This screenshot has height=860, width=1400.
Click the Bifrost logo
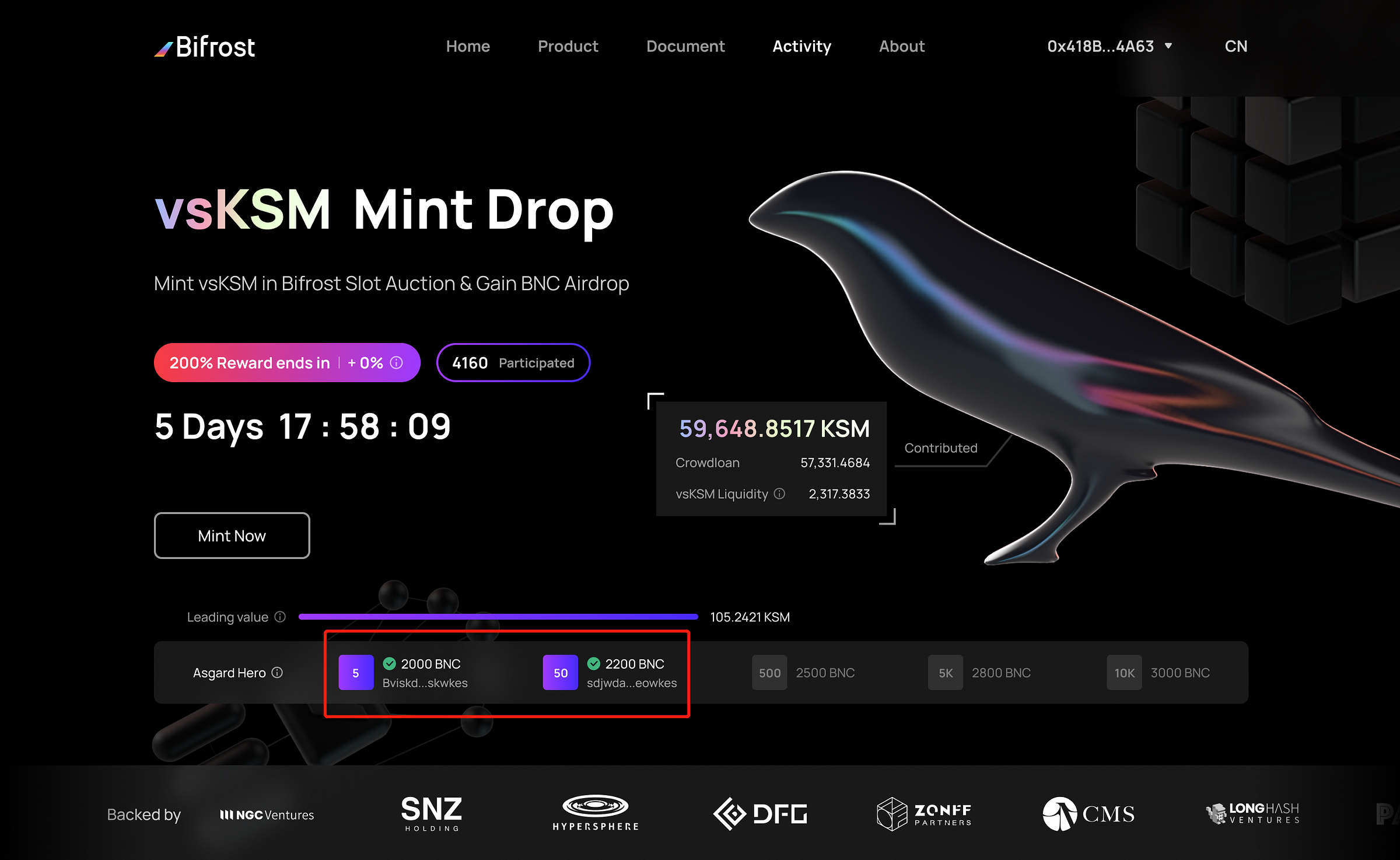(x=205, y=47)
